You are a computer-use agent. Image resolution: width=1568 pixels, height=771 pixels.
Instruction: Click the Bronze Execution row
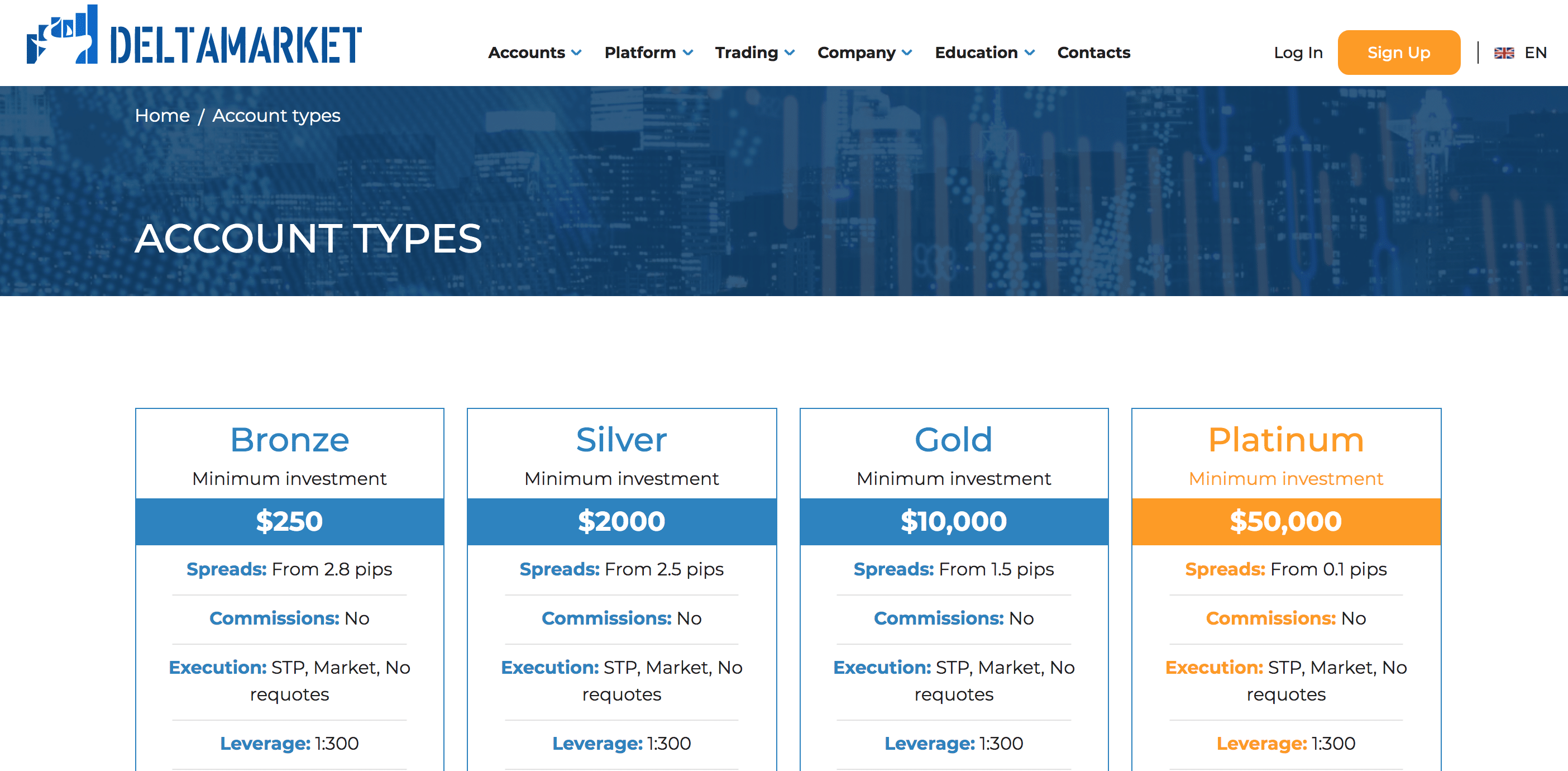click(290, 681)
